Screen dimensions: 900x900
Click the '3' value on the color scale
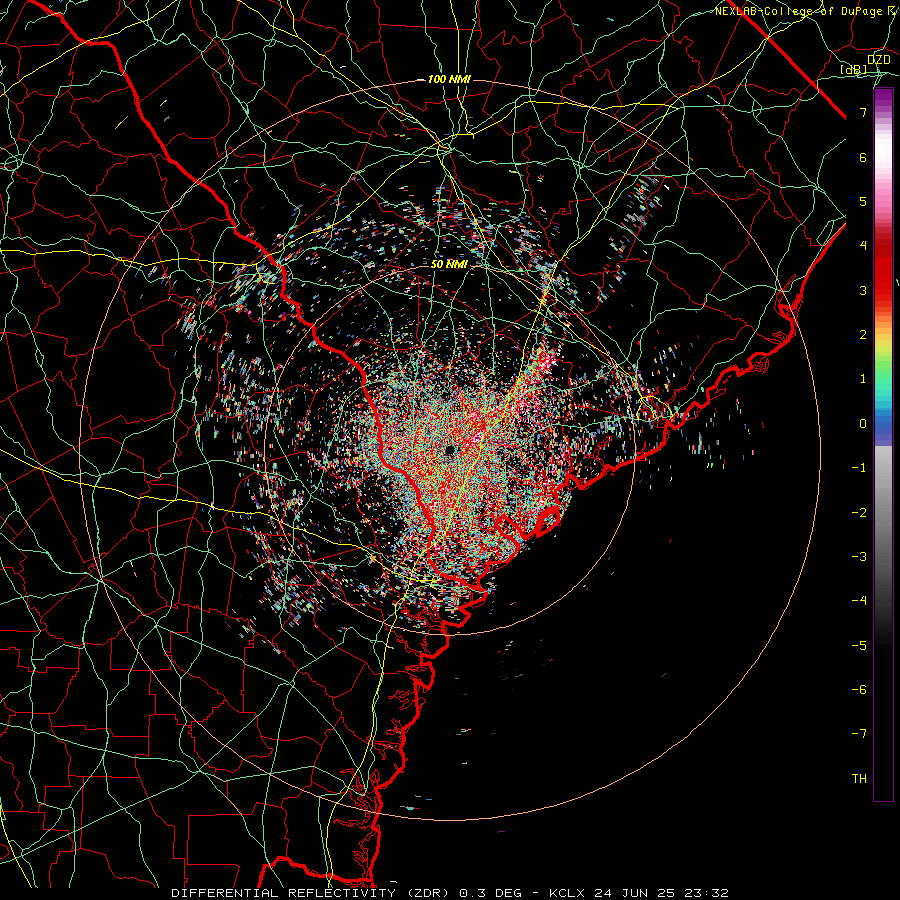[x=863, y=290]
